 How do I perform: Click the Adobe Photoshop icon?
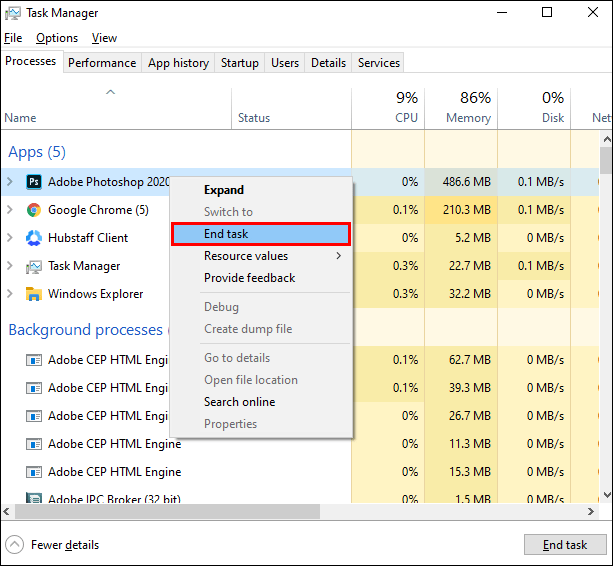point(34,182)
